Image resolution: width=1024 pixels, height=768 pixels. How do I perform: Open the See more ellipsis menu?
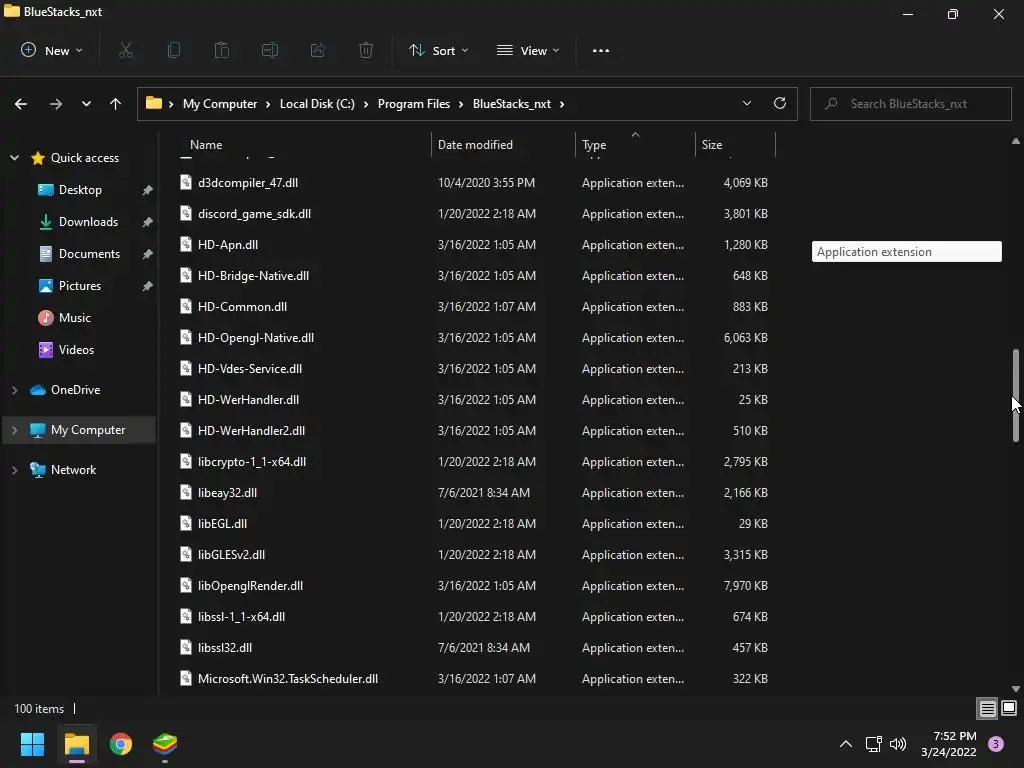(601, 50)
